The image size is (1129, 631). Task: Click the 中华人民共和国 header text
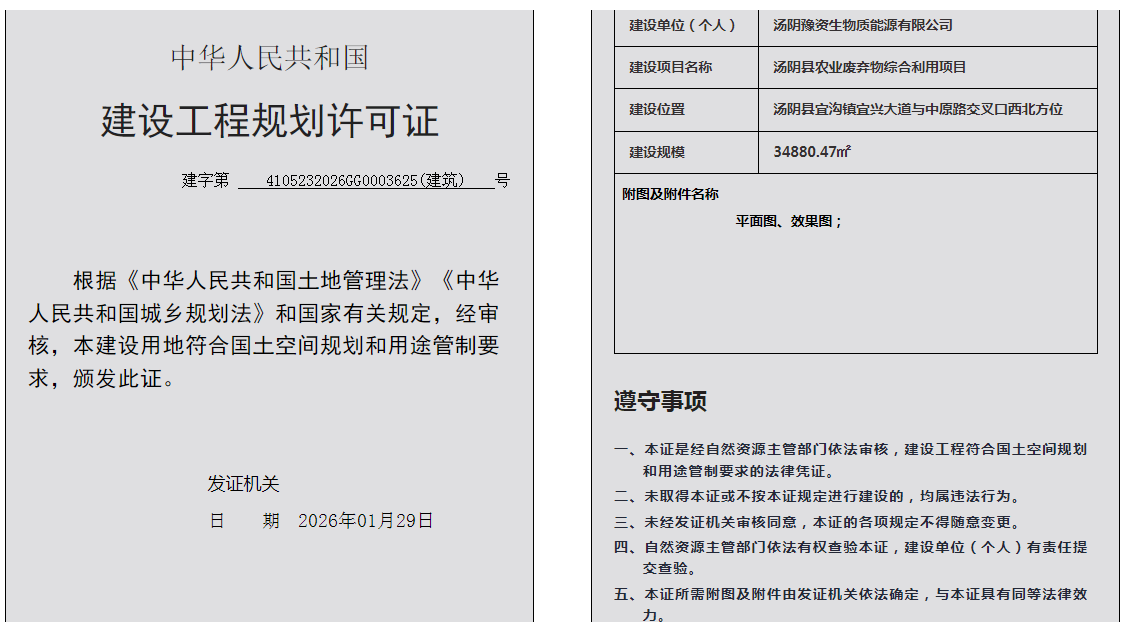[269, 58]
